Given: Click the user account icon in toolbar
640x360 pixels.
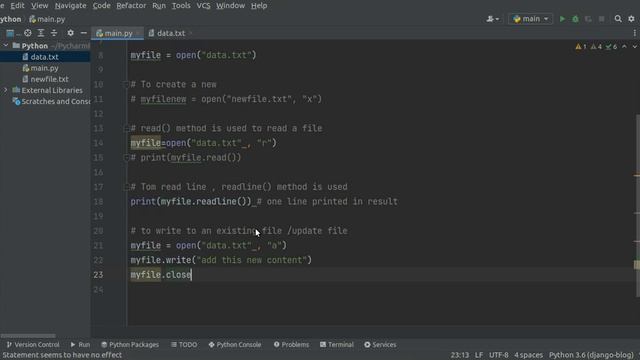Looking at the screenshot, I should click(x=492, y=19).
